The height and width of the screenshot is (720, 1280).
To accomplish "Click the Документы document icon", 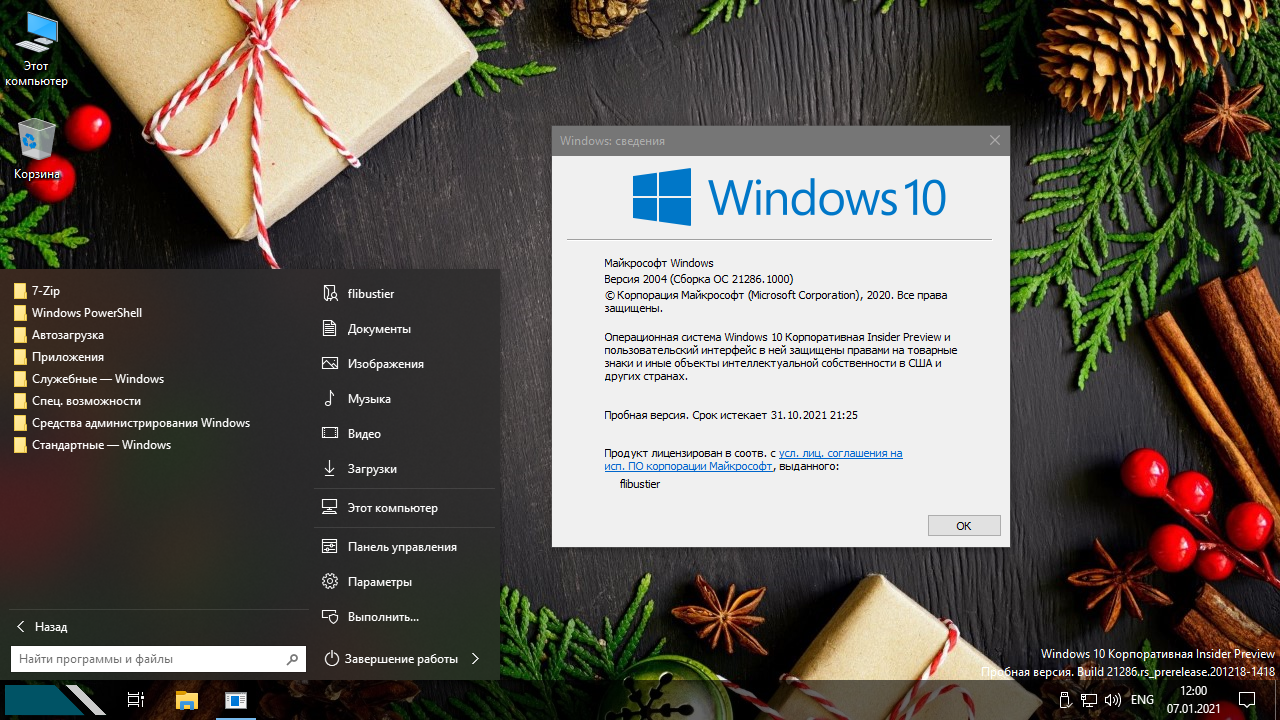I will click(x=329, y=328).
